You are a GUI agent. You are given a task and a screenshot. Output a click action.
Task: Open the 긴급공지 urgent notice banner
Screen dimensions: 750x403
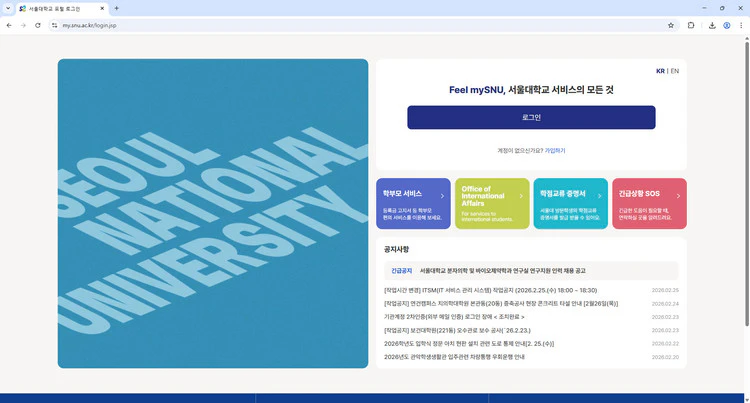(x=531, y=271)
